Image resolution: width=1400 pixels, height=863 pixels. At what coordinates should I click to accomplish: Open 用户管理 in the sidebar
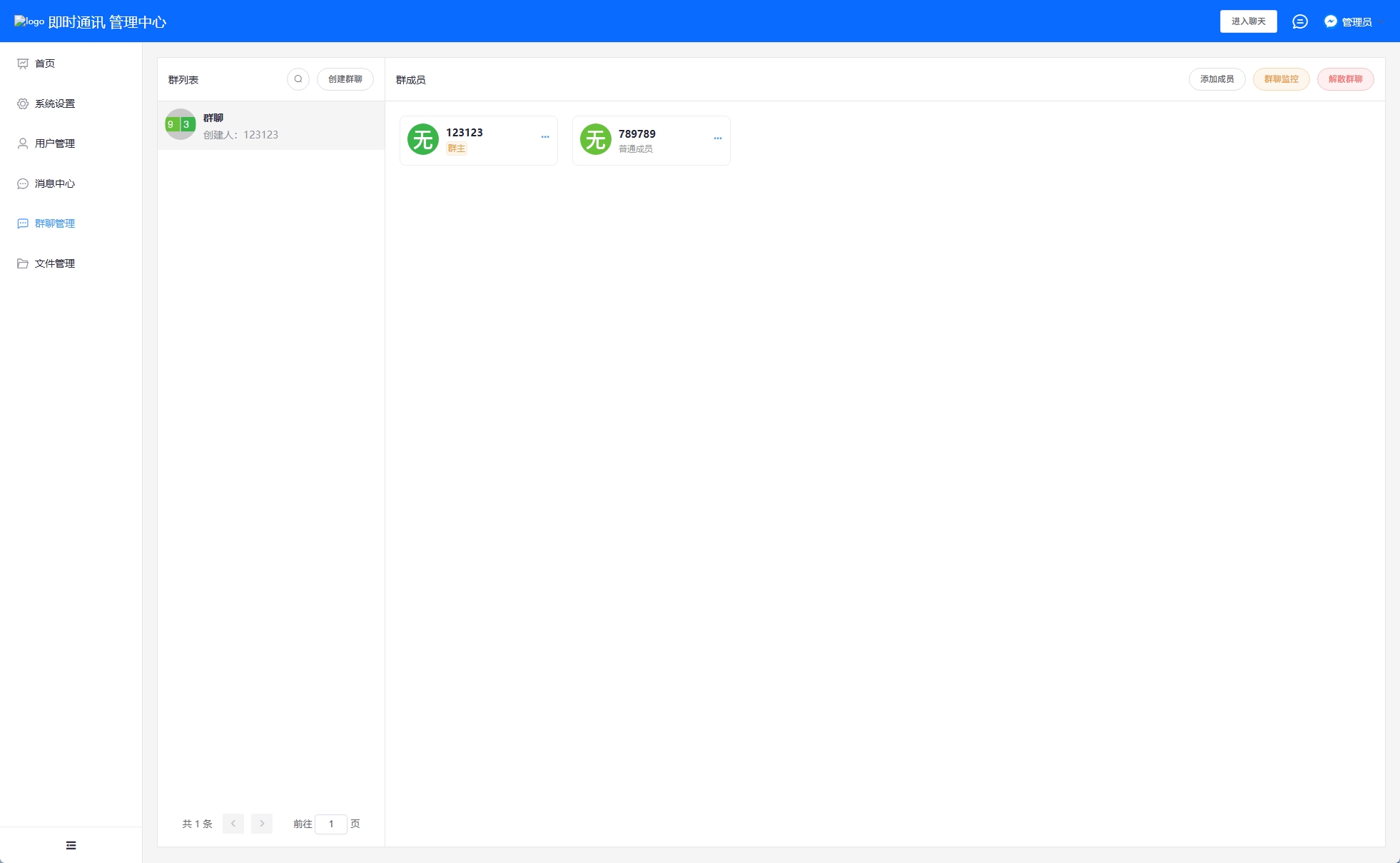click(55, 143)
